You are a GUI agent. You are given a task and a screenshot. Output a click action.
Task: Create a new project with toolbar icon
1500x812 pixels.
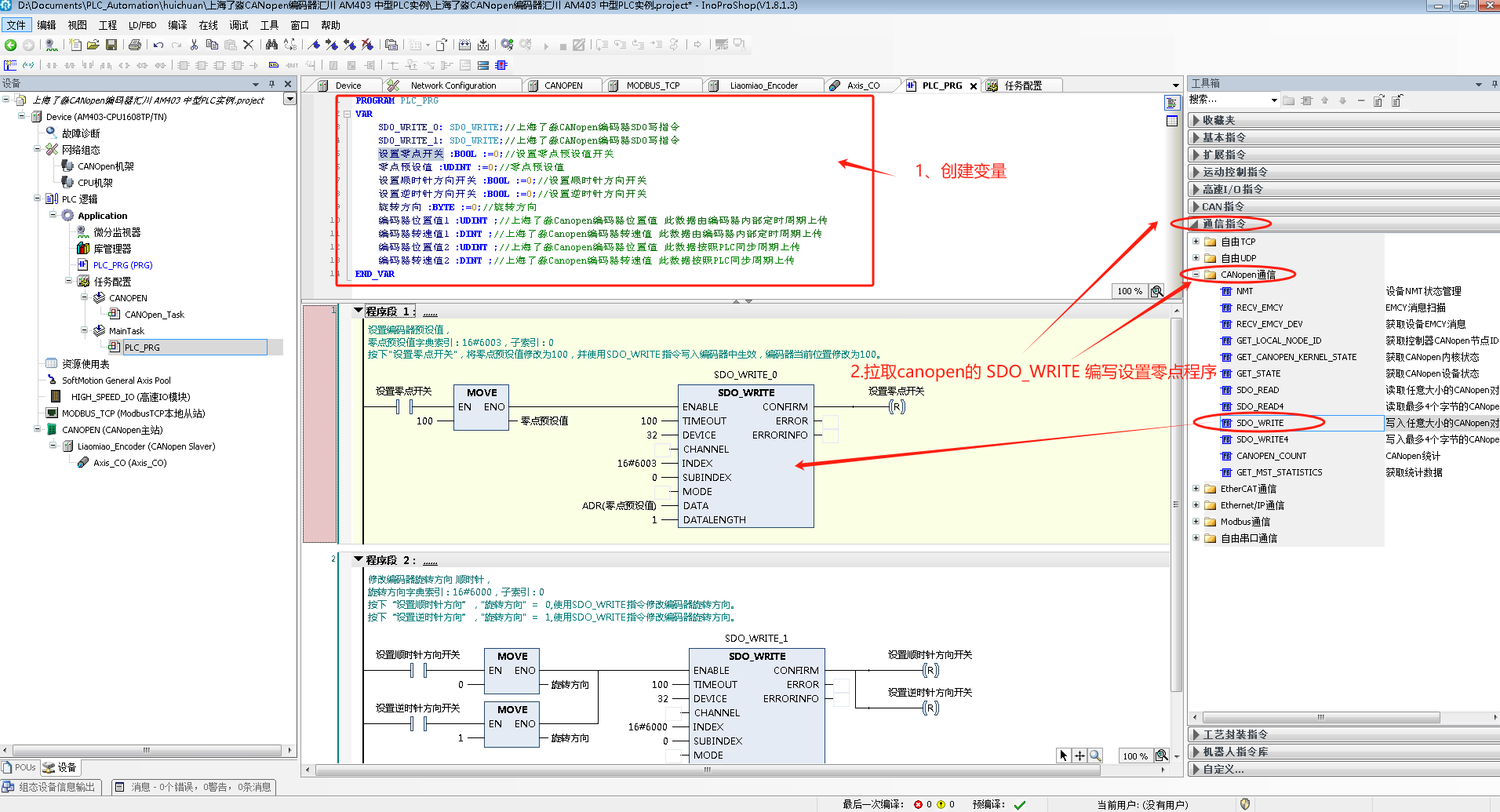(x=75, y=45)
